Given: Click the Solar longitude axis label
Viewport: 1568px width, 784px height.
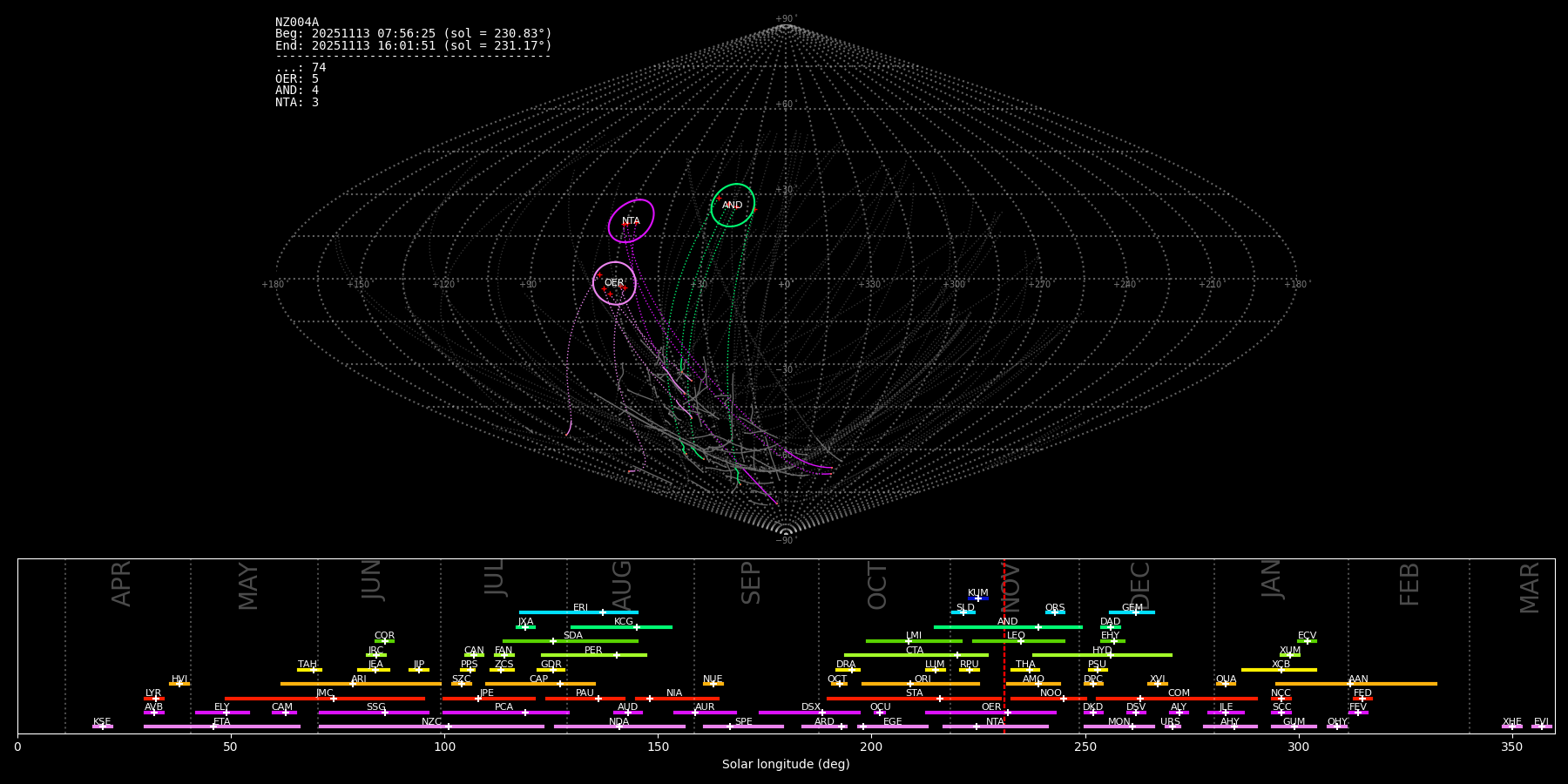Looking at the screenshot, I should pos(786,765).
